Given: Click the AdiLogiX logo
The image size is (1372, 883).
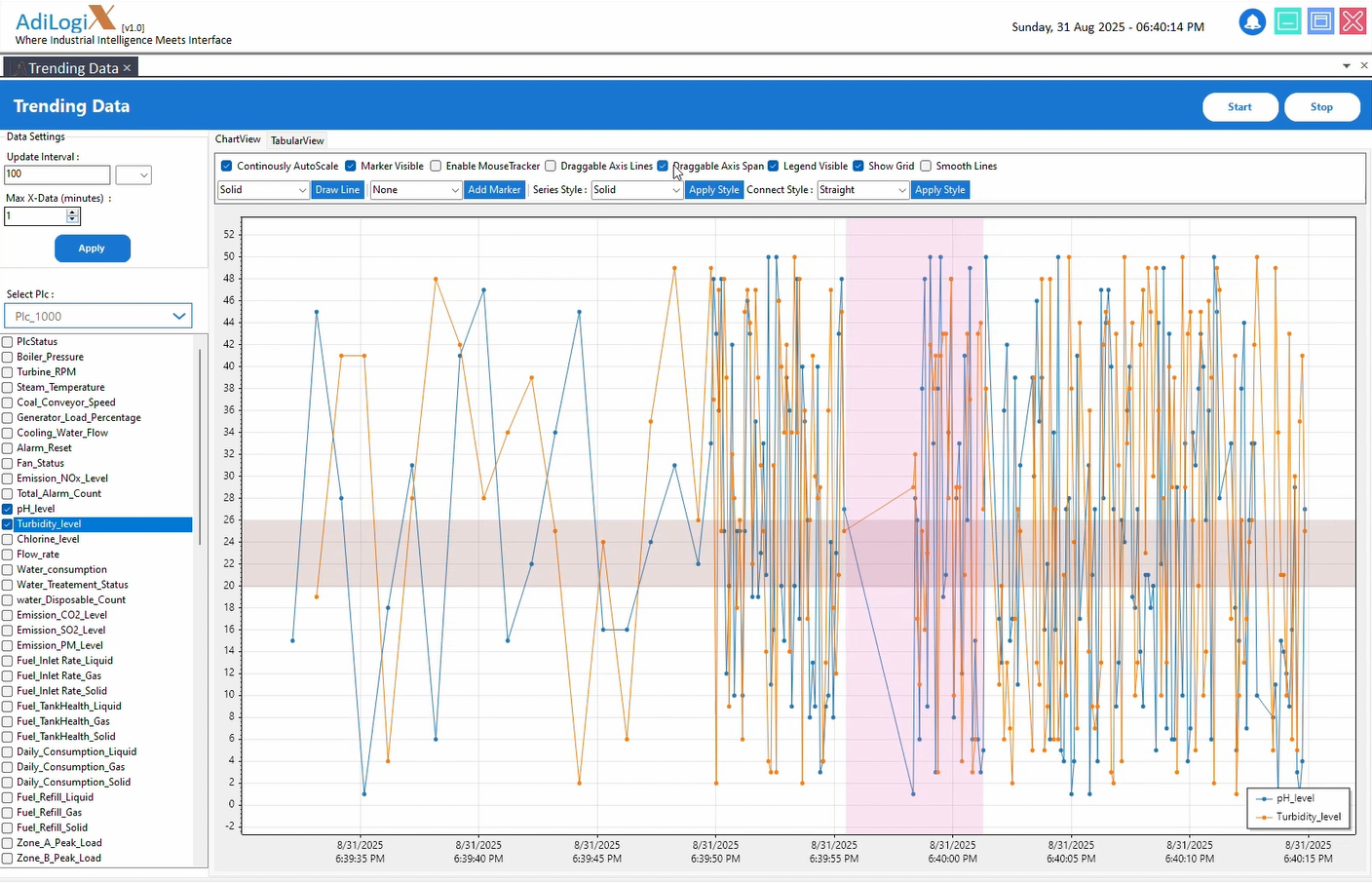Looking at the screenshot, I should tap(65, 19).
